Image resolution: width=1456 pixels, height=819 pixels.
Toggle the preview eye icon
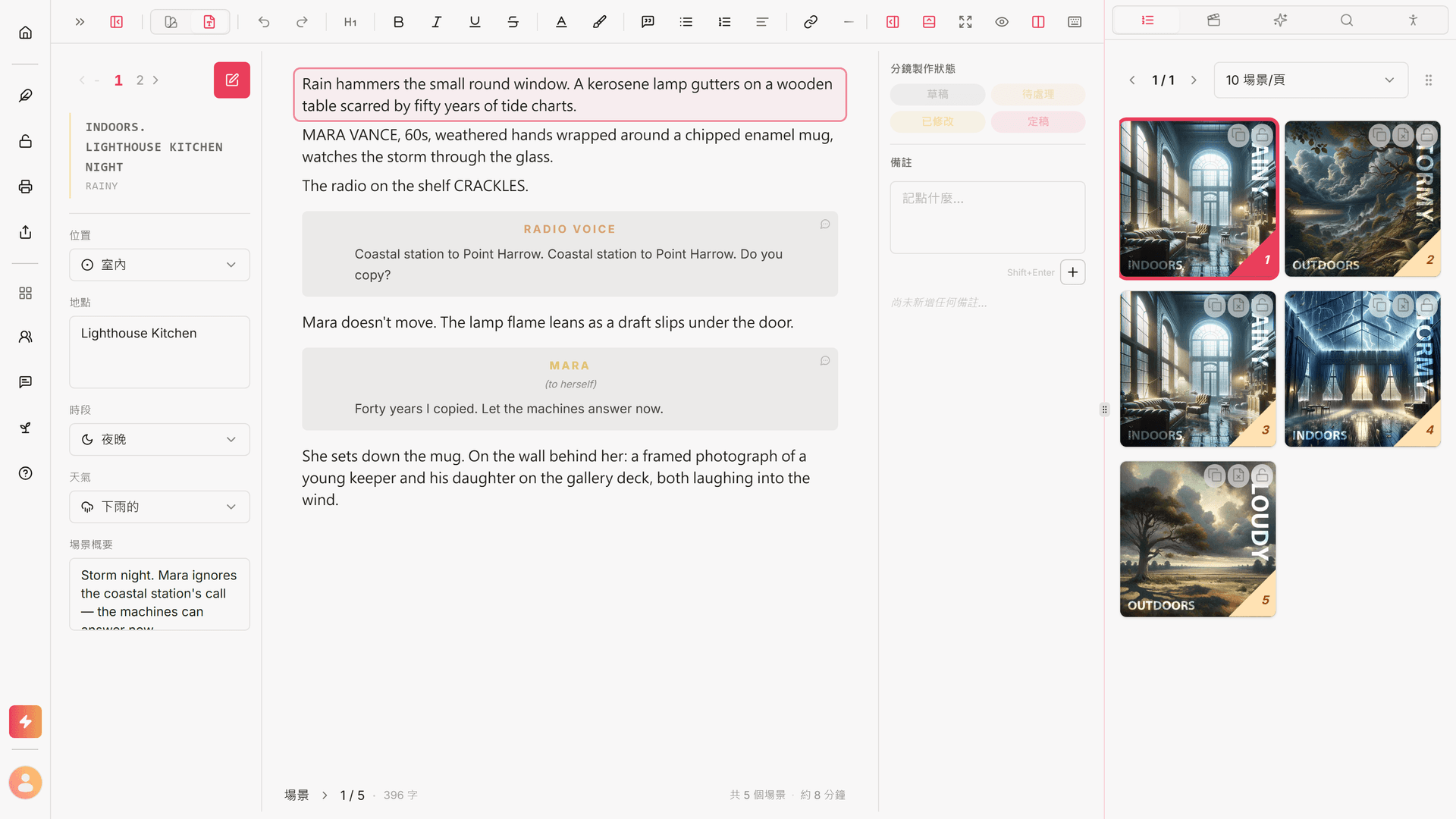pyautogui.click(x=1001, y=22)
